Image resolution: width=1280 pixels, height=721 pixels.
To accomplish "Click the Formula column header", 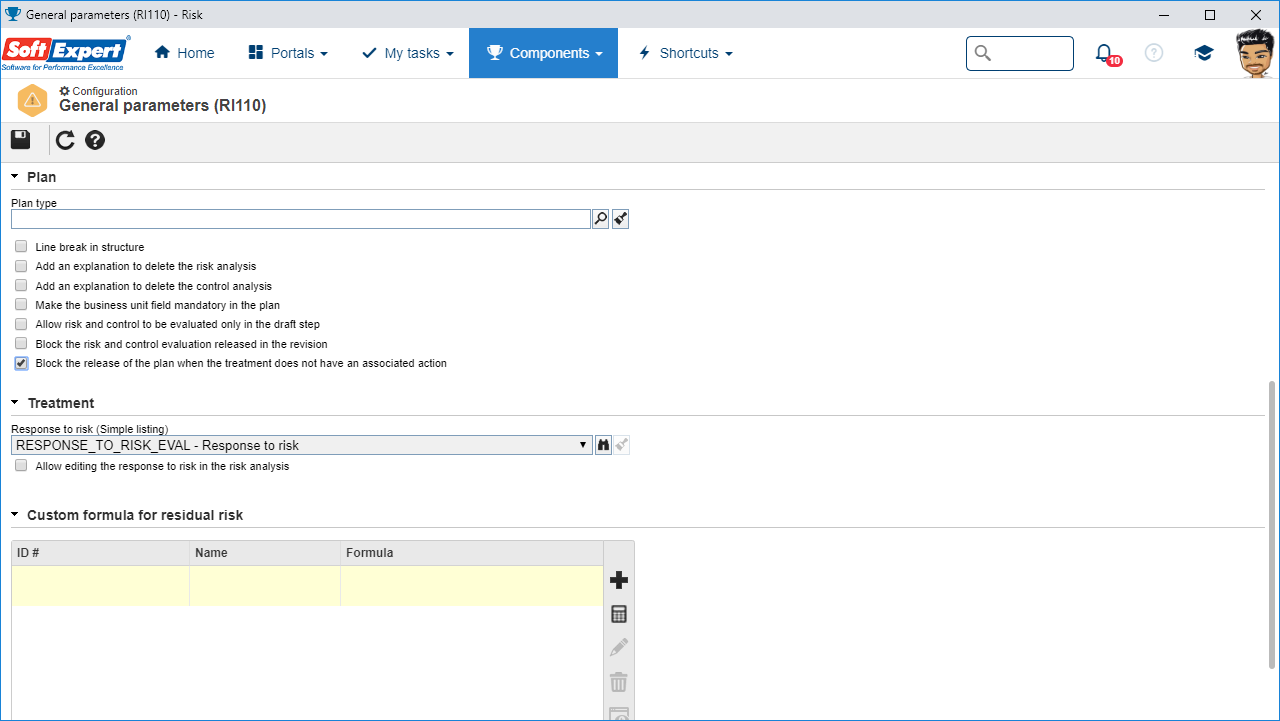I will tap(472, 553).
